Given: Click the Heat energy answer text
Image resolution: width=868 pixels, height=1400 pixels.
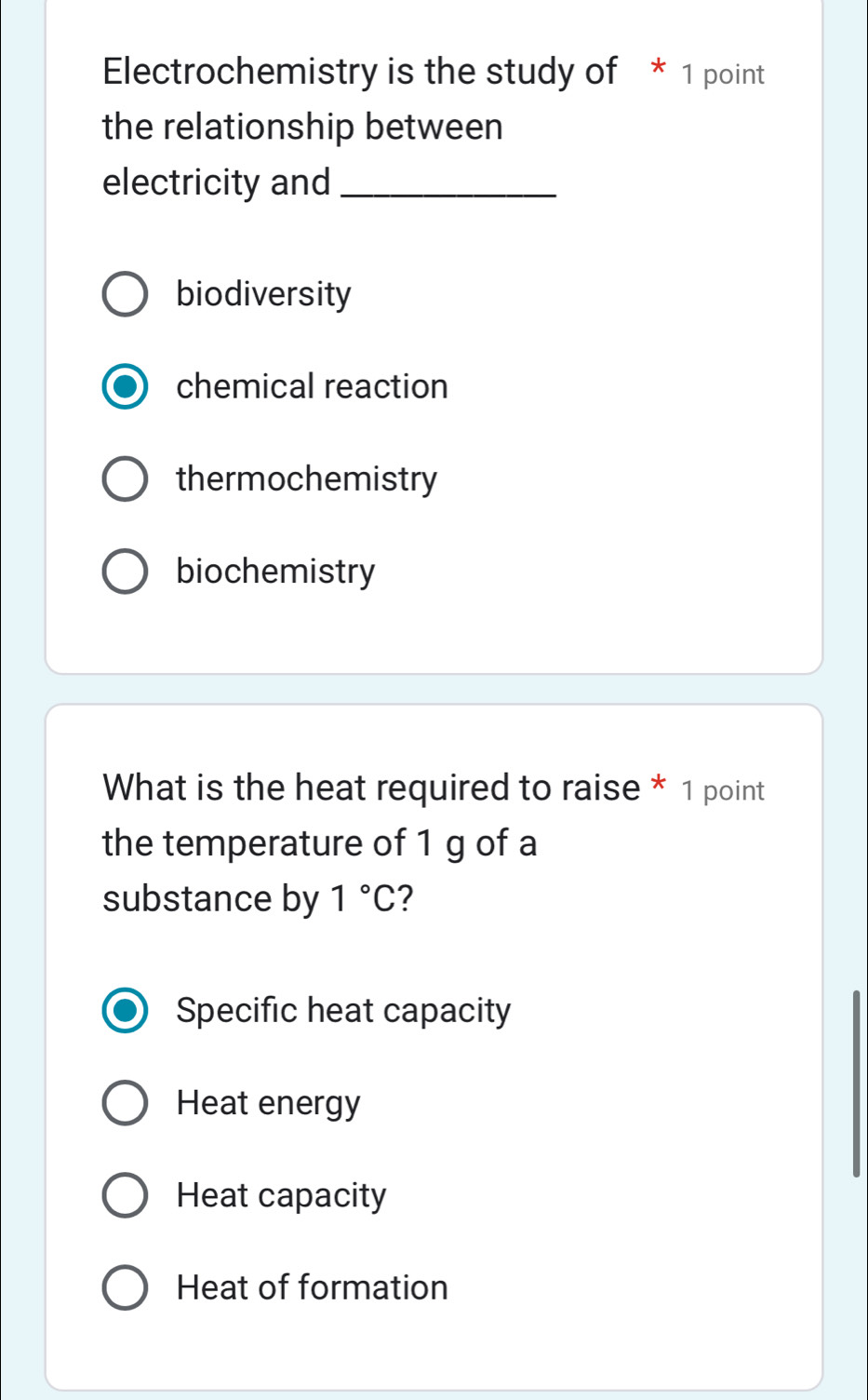Looking at the screenshot, I should click(268, 1103).
